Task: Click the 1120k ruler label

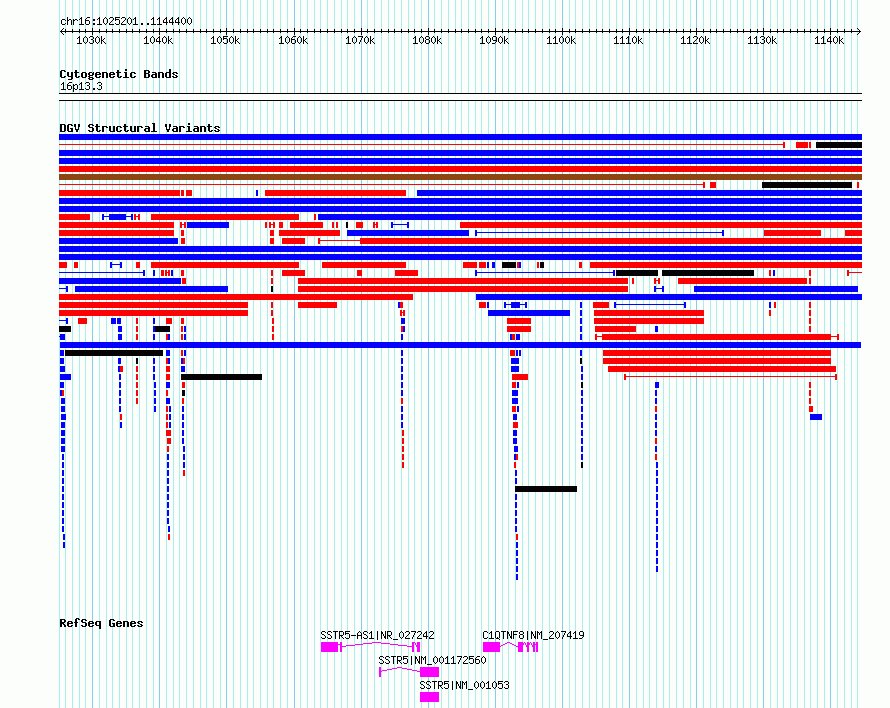Action: pos(695,40)
